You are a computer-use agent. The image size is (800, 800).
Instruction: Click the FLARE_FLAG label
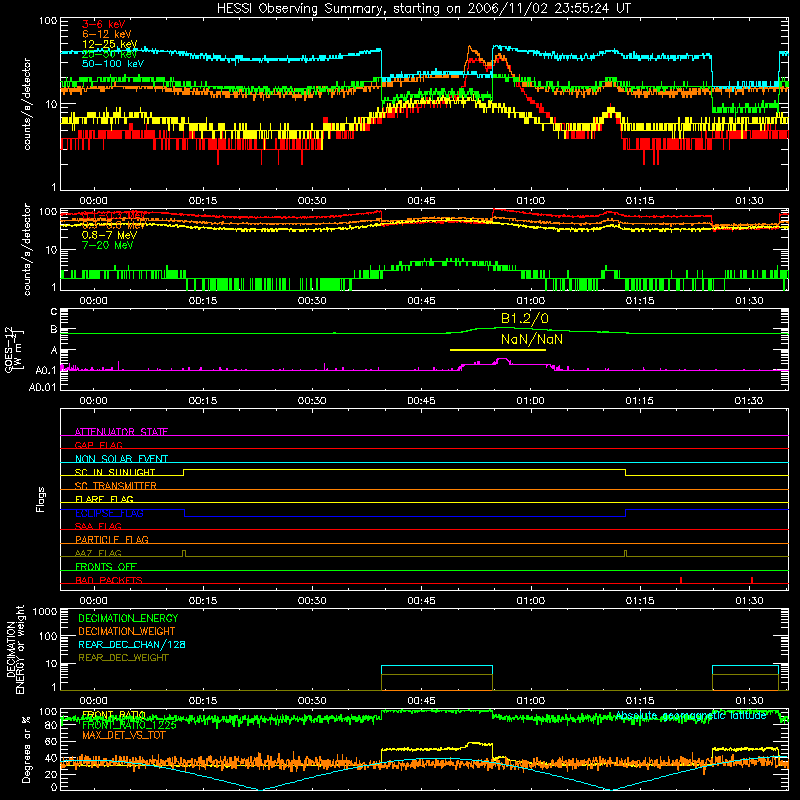pyautogui.click(x=104, y=499)
